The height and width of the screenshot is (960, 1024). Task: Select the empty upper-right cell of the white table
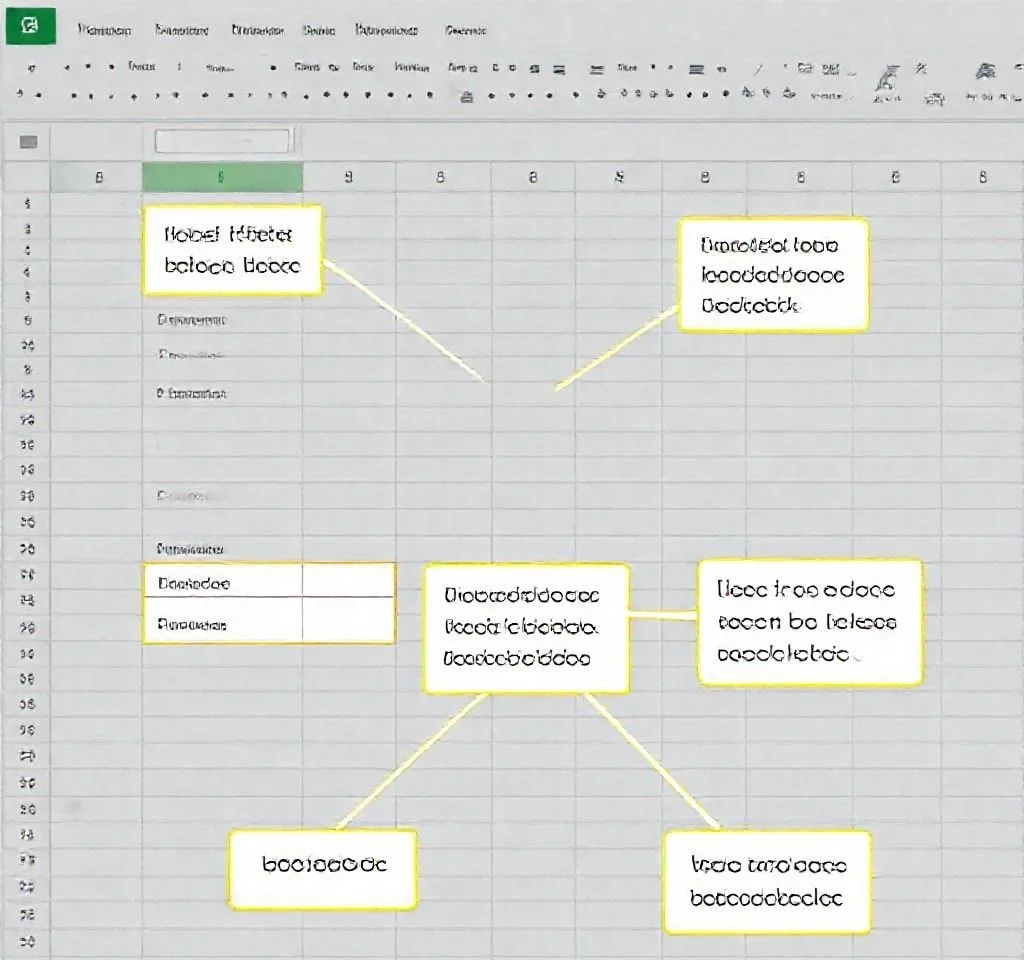coord(348,581)
